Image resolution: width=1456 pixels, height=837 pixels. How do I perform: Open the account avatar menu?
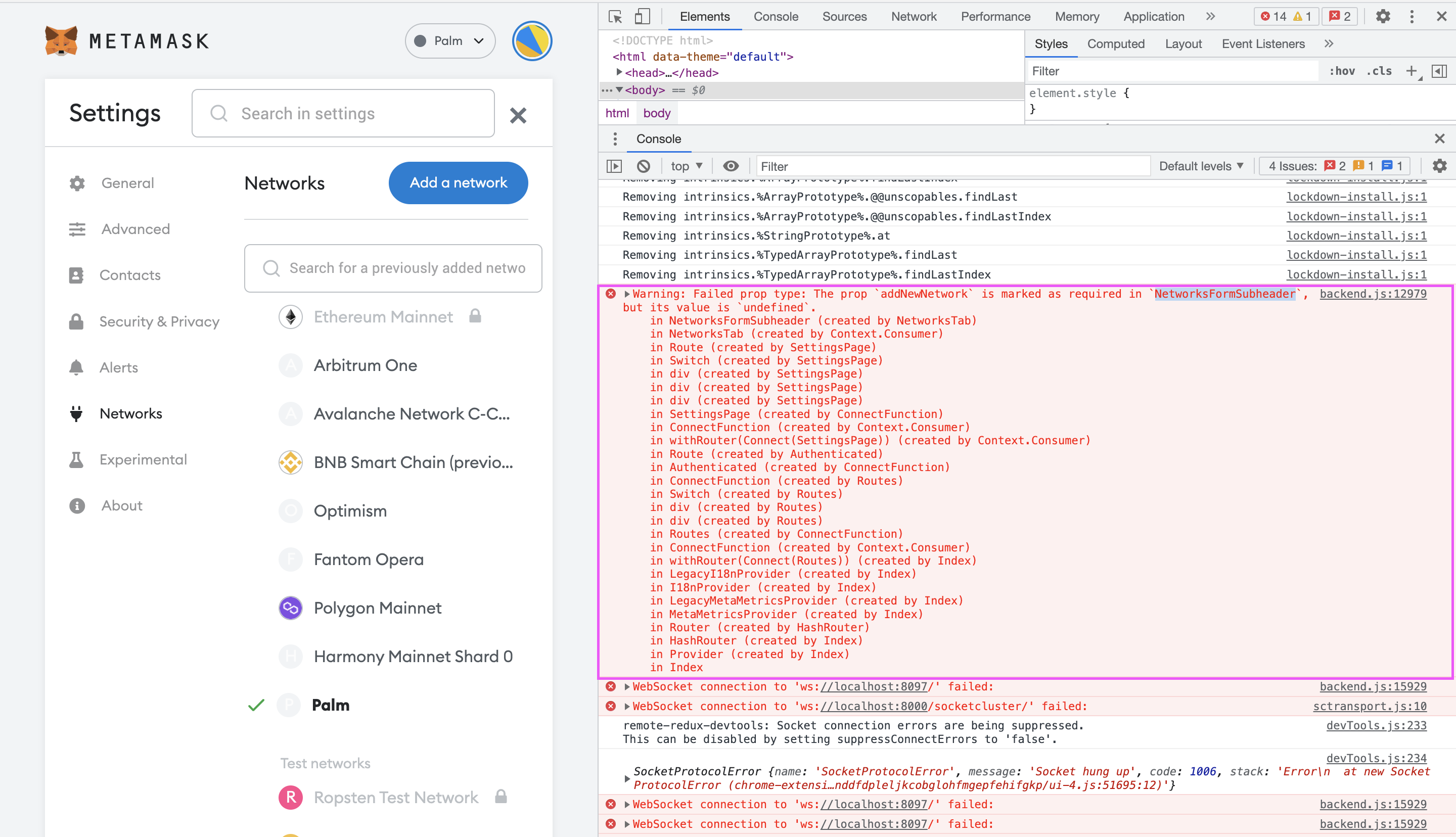click(532, 41)
